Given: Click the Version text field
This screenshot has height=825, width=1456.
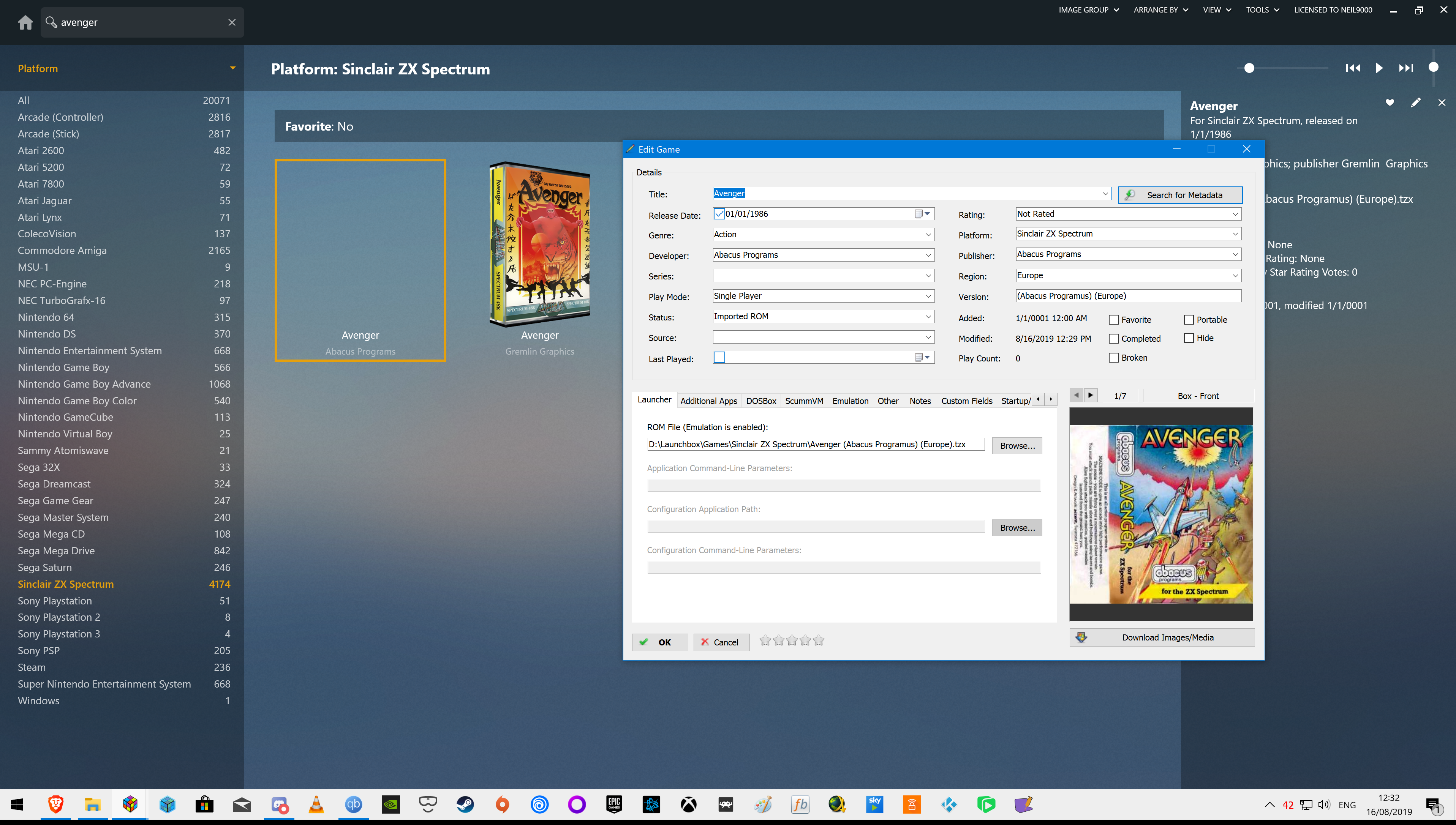Looking at the screenshot, I should (1128, 296).
